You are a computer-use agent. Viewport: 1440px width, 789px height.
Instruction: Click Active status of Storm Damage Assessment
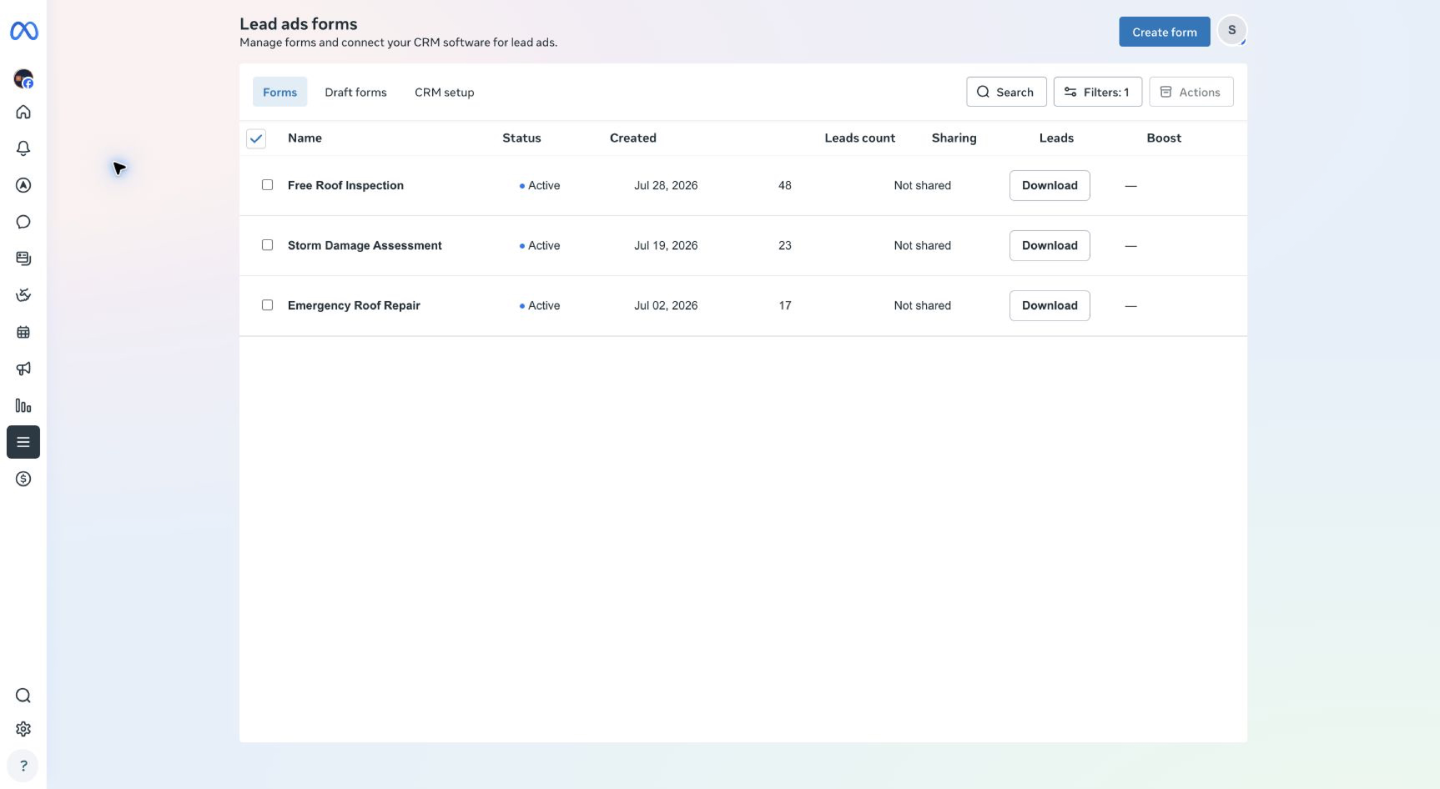540,245
